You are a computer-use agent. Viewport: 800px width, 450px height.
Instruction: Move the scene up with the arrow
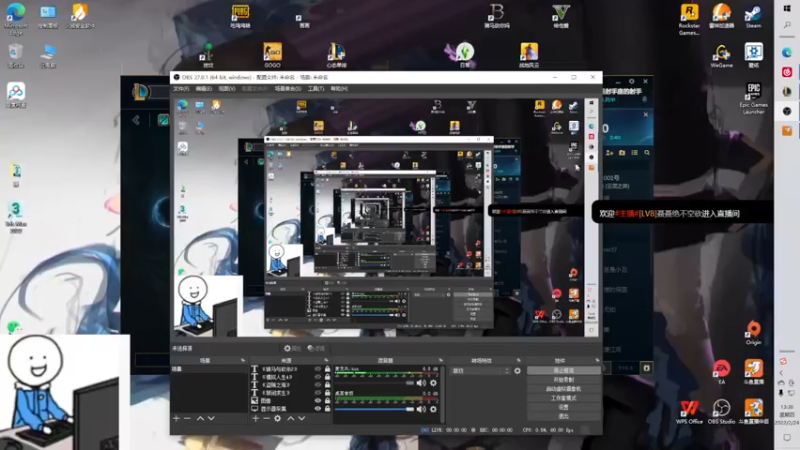200,418
